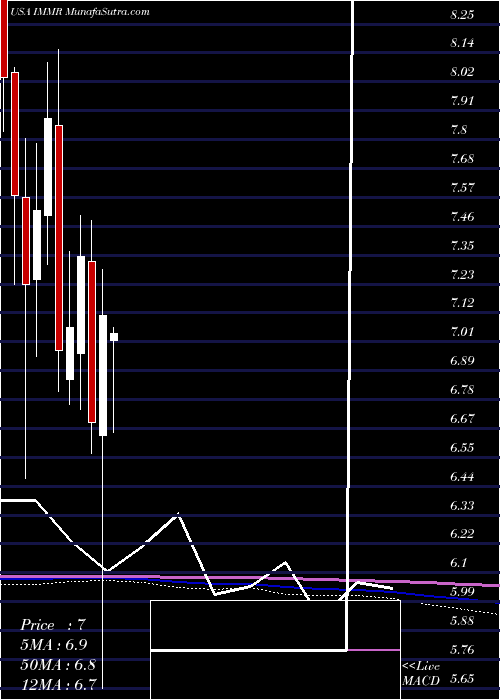Click the small last white candlestick near 7.01
500x700 pixels.
pyautogui.click(x=114, y=337)
